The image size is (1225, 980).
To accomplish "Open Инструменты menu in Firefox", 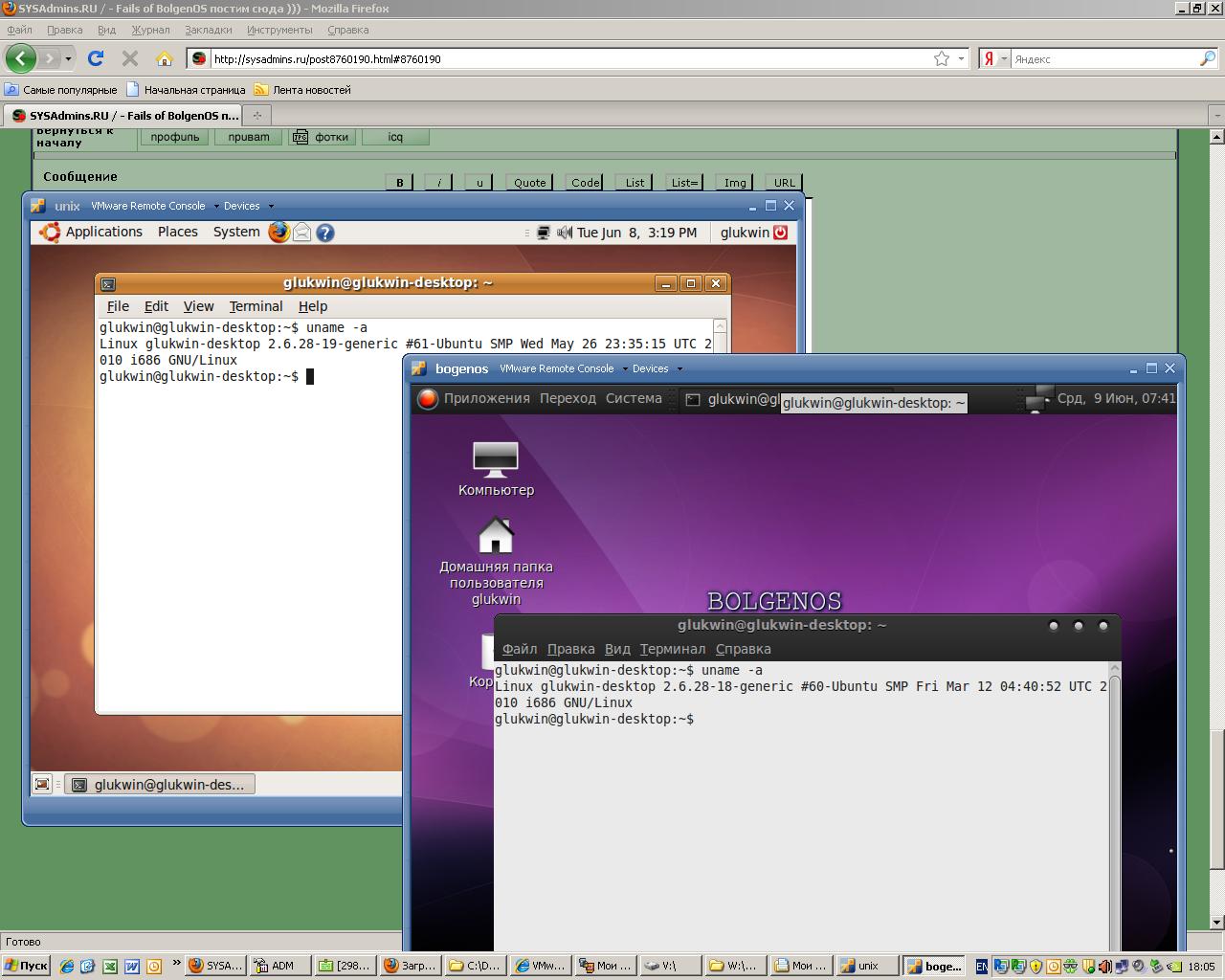I will coord(278,30).
